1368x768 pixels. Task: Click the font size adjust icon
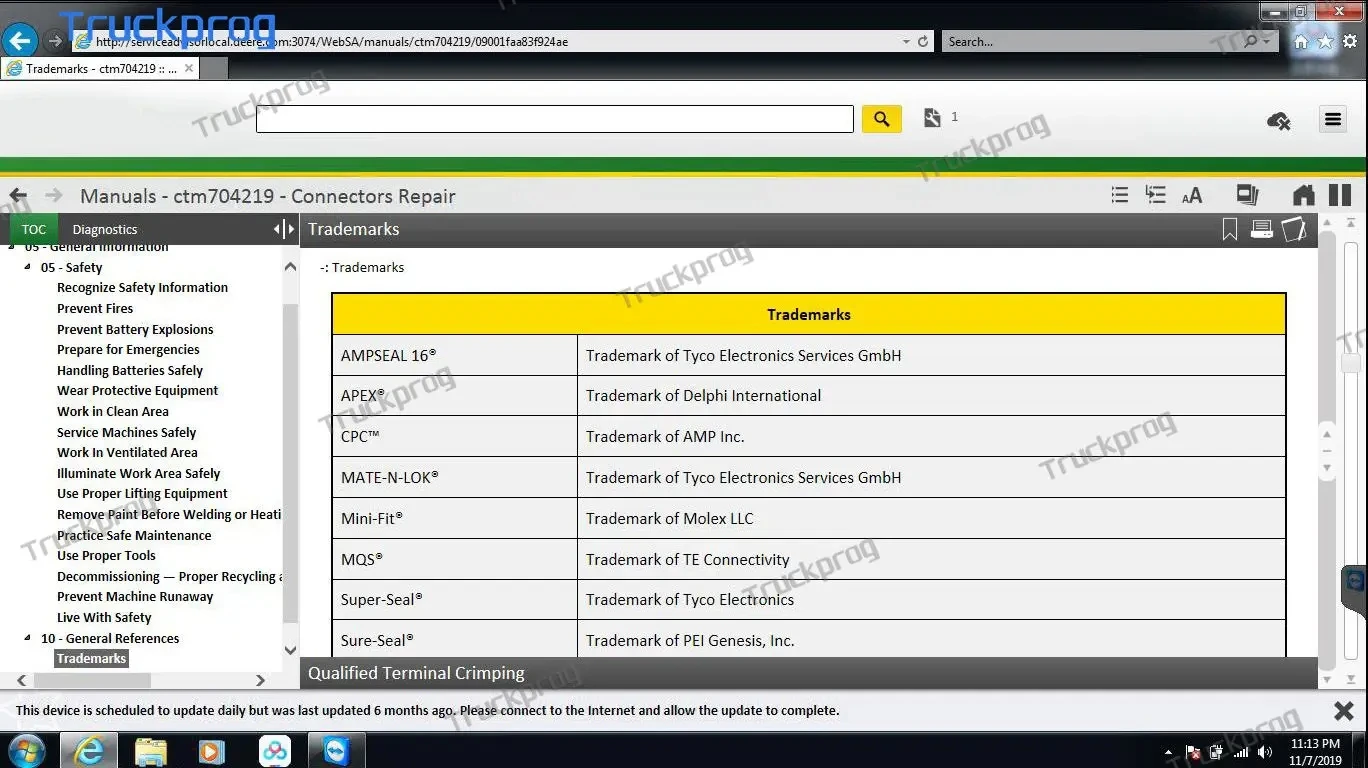pyautogui.click(x=1192, y=196)
